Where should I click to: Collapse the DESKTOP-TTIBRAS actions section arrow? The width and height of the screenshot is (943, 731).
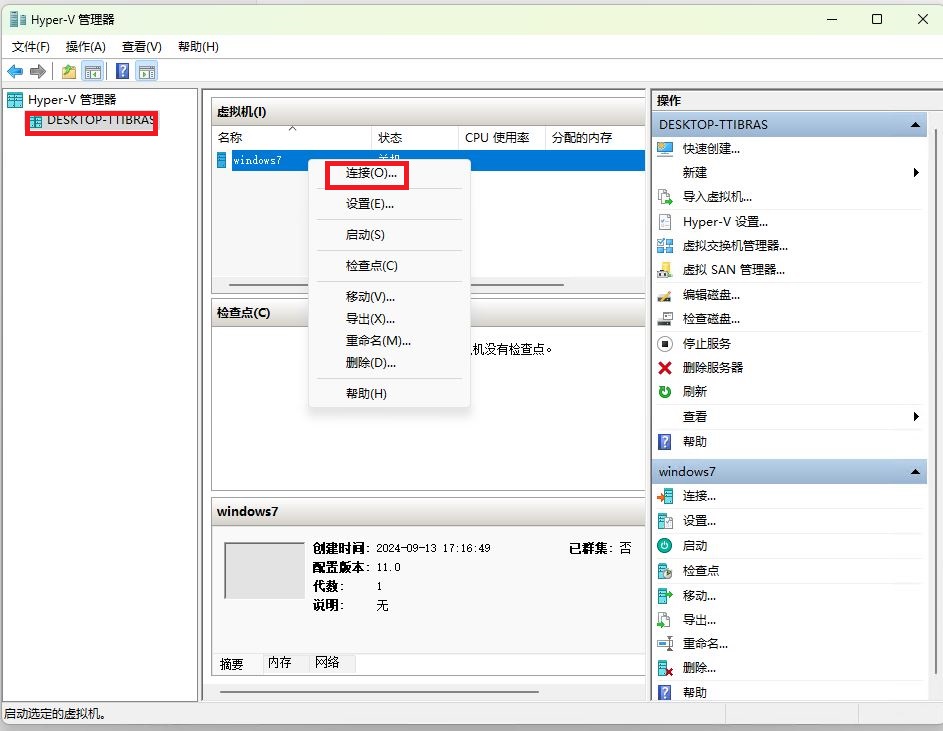[x=915, y=125]
